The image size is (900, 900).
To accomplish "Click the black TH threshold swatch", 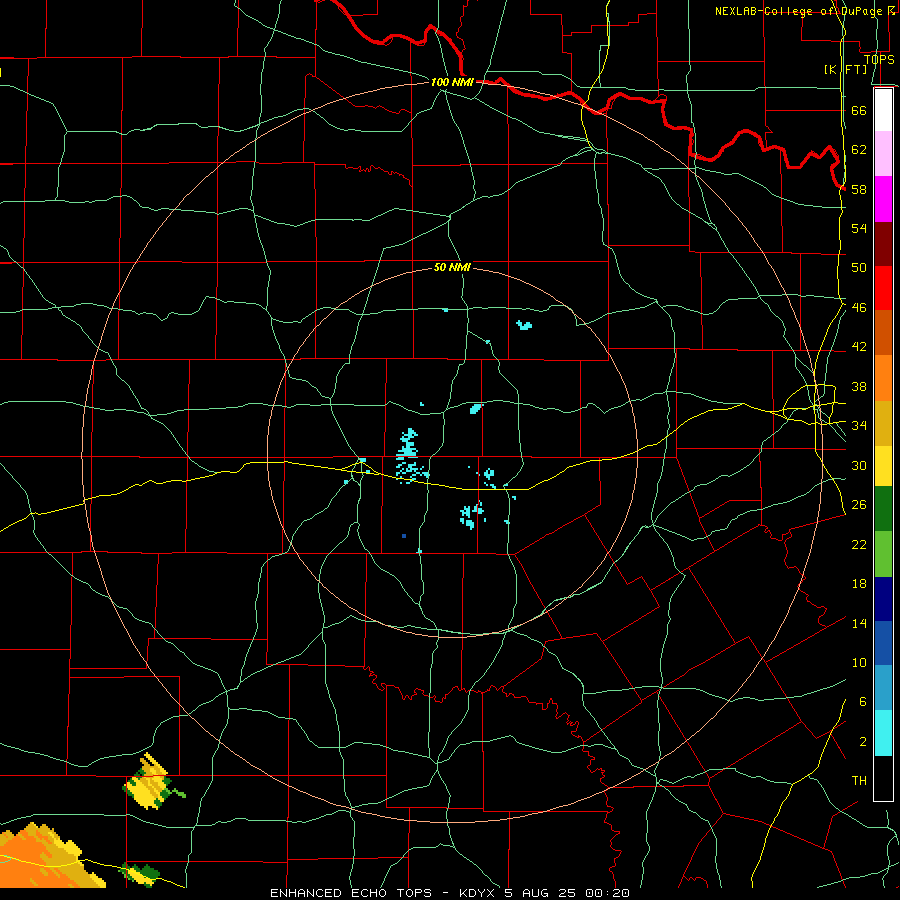I will [x=883, y=778].
